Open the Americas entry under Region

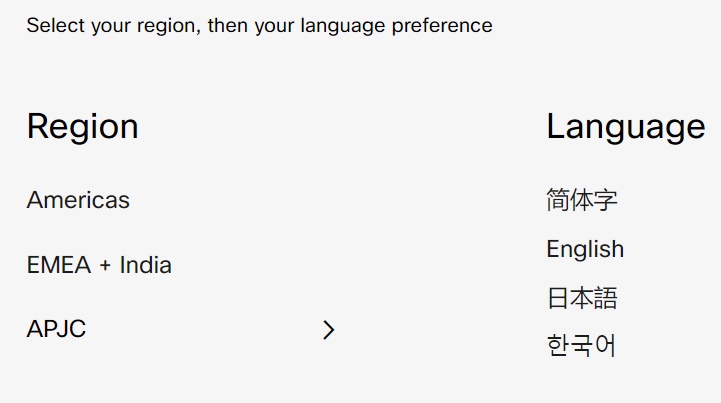tap(78, 200)
